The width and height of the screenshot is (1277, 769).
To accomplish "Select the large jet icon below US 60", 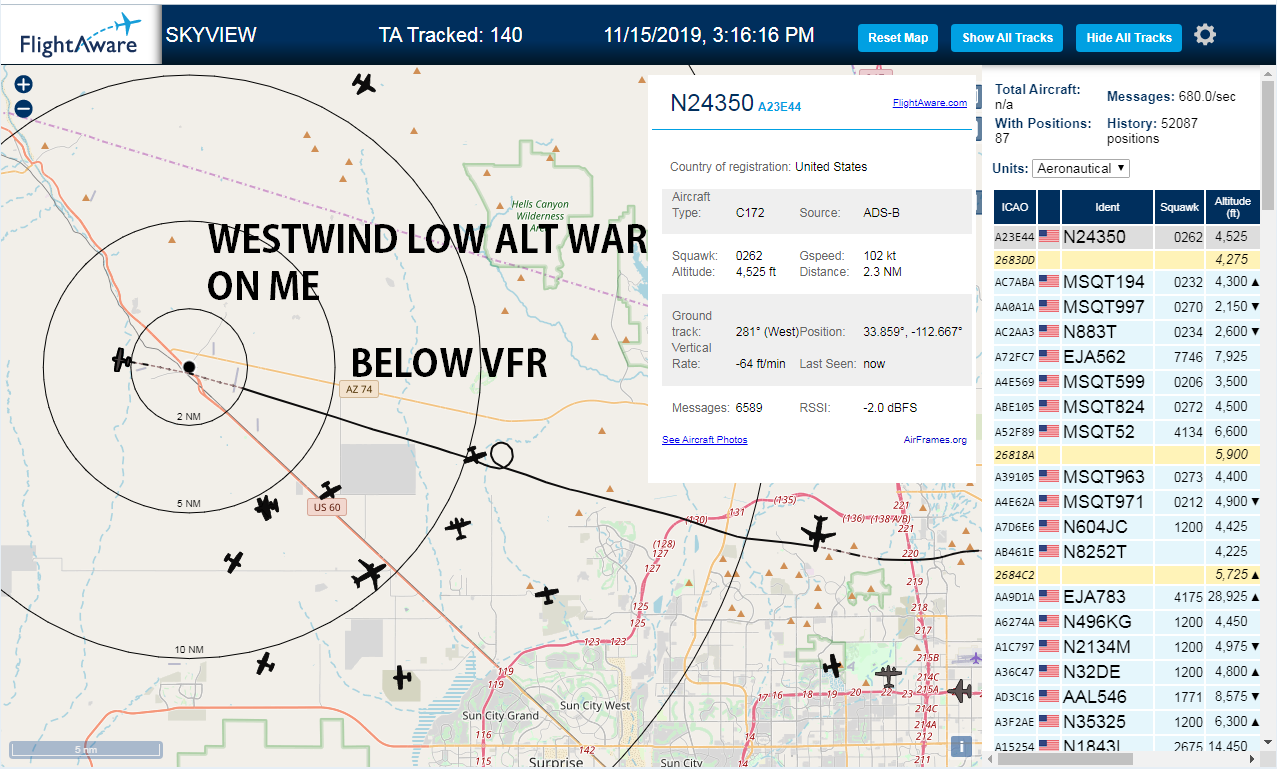I will [x=369, y=574].
